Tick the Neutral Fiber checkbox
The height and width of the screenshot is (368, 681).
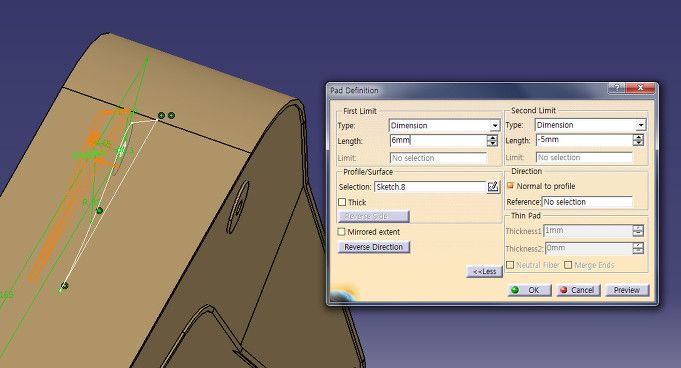(510, 265)
